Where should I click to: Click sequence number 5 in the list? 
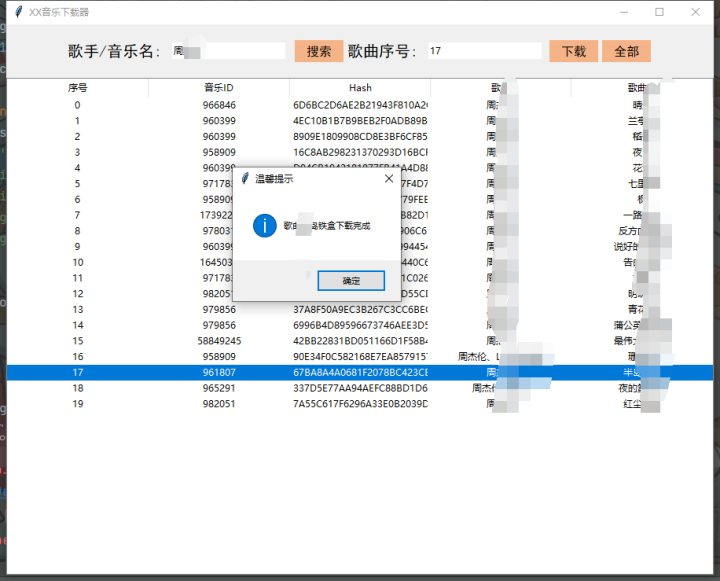point(77,184)
